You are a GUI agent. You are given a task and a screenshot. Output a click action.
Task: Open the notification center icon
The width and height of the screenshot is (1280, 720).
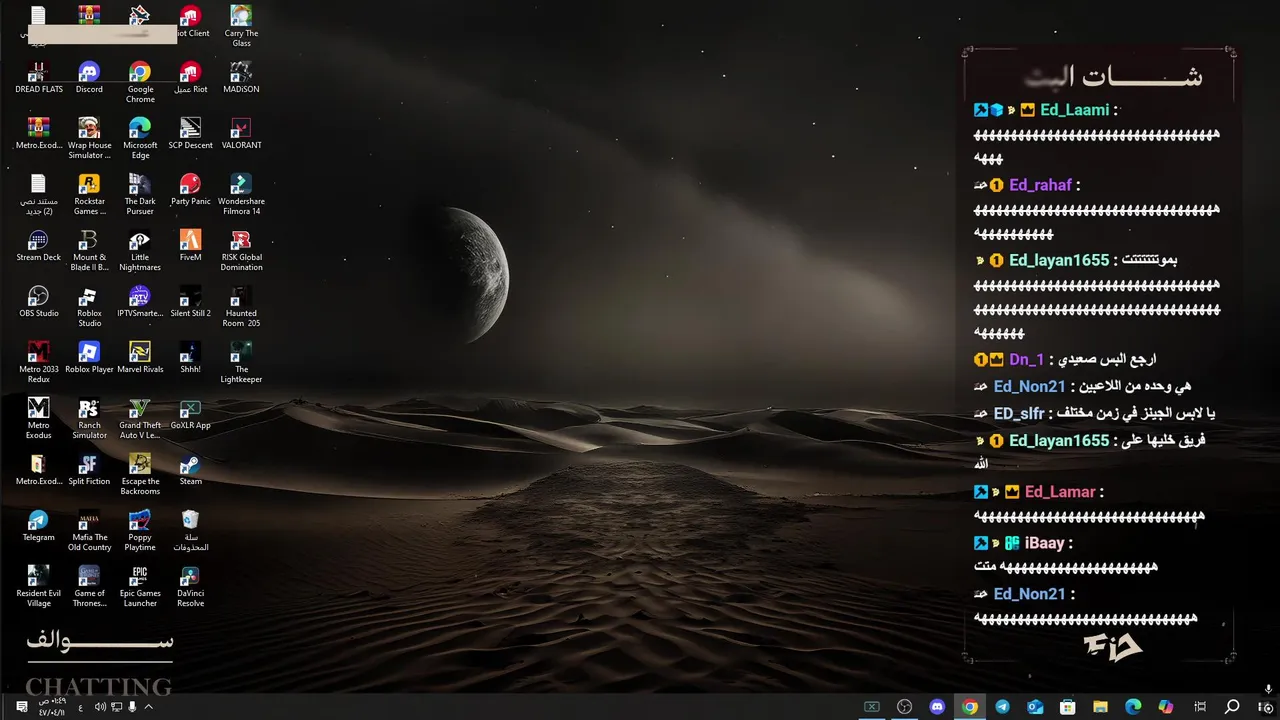pyautogui.click(x=22, y=707)
